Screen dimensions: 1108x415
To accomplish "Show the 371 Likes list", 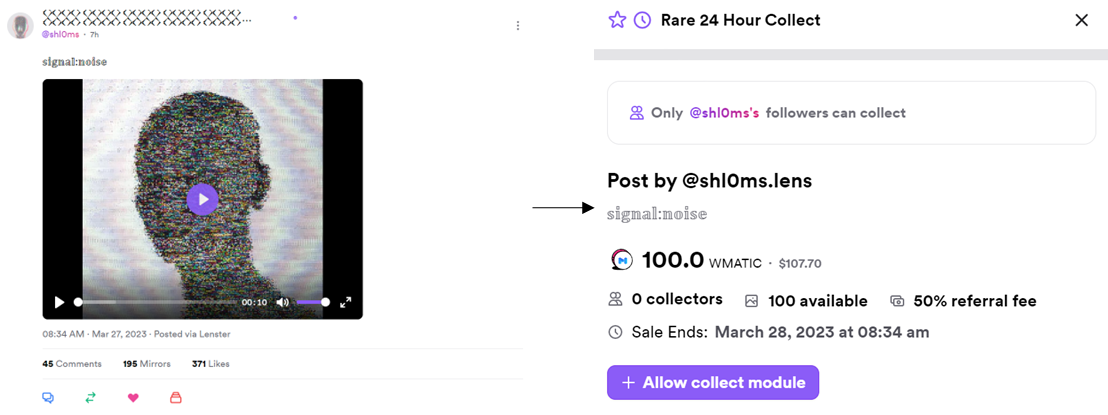I will [x=210, y=364].
